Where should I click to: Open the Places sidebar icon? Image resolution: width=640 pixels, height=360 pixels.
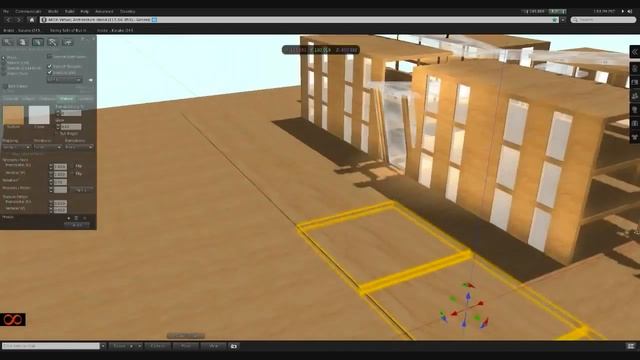tap(635, 109)
